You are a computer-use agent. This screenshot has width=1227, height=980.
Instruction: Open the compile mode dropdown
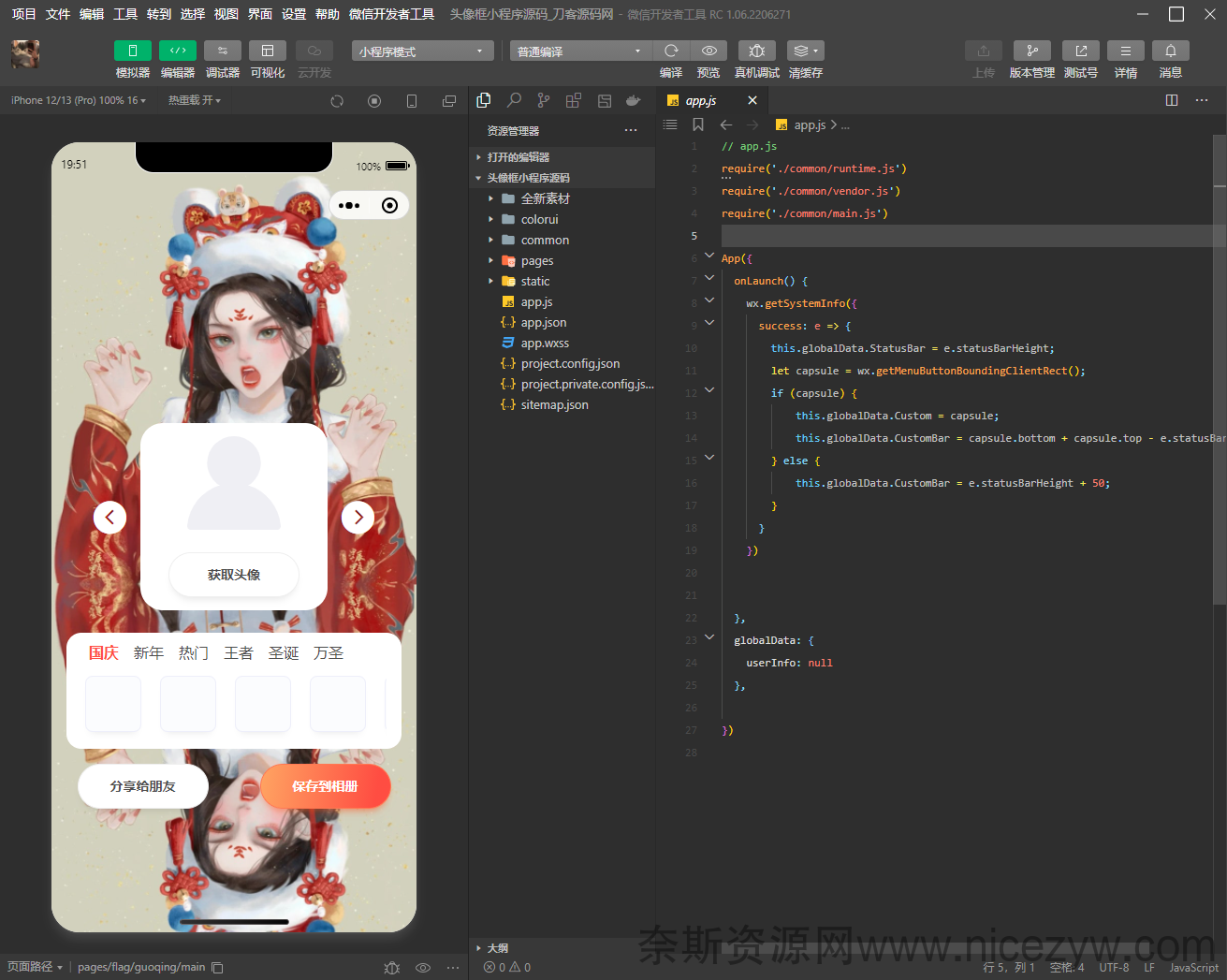pos(580,51)
